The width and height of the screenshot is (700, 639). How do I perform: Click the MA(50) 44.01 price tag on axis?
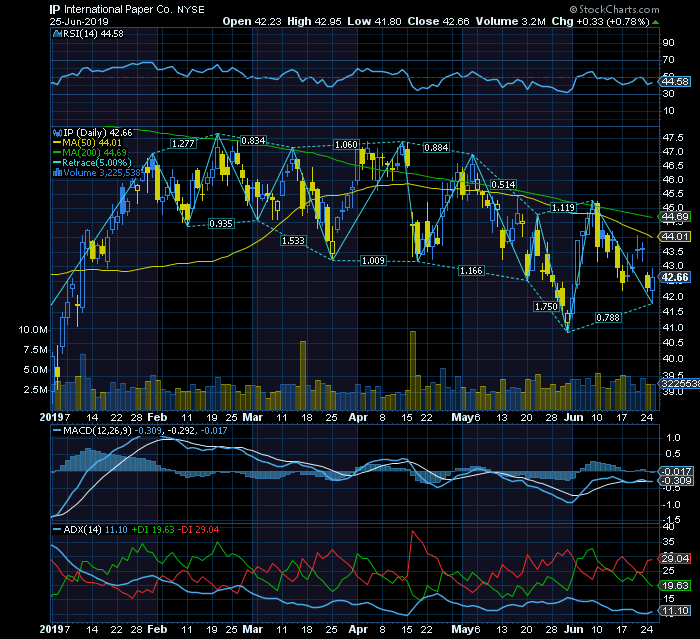675,237
